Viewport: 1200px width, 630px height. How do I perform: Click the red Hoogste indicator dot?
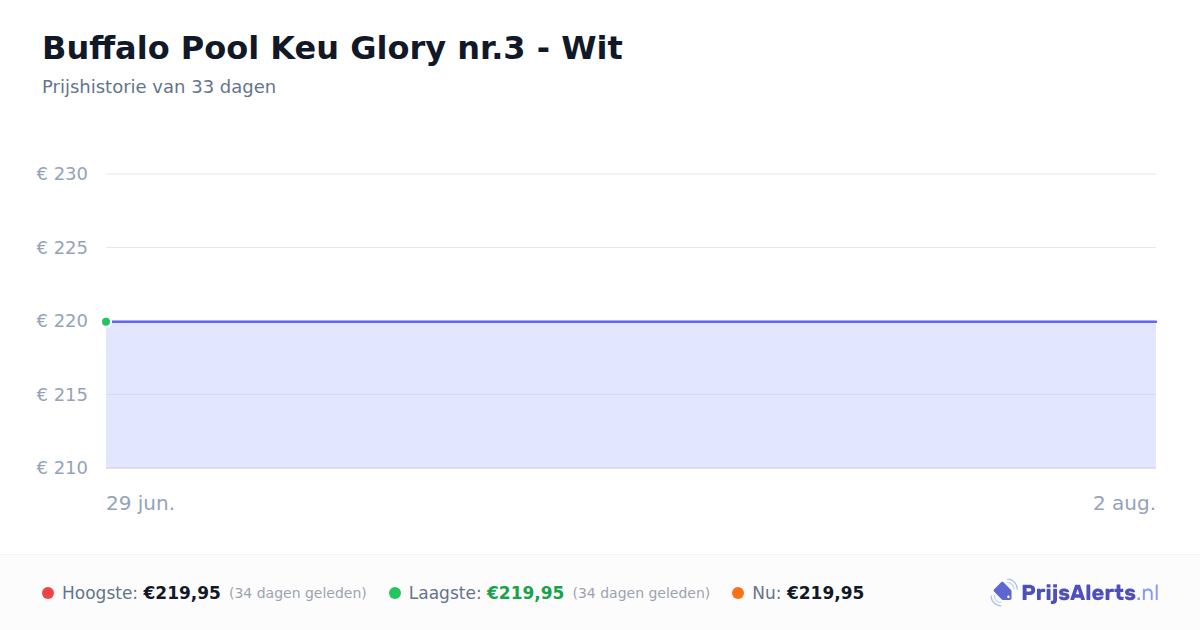click(48, 593)
